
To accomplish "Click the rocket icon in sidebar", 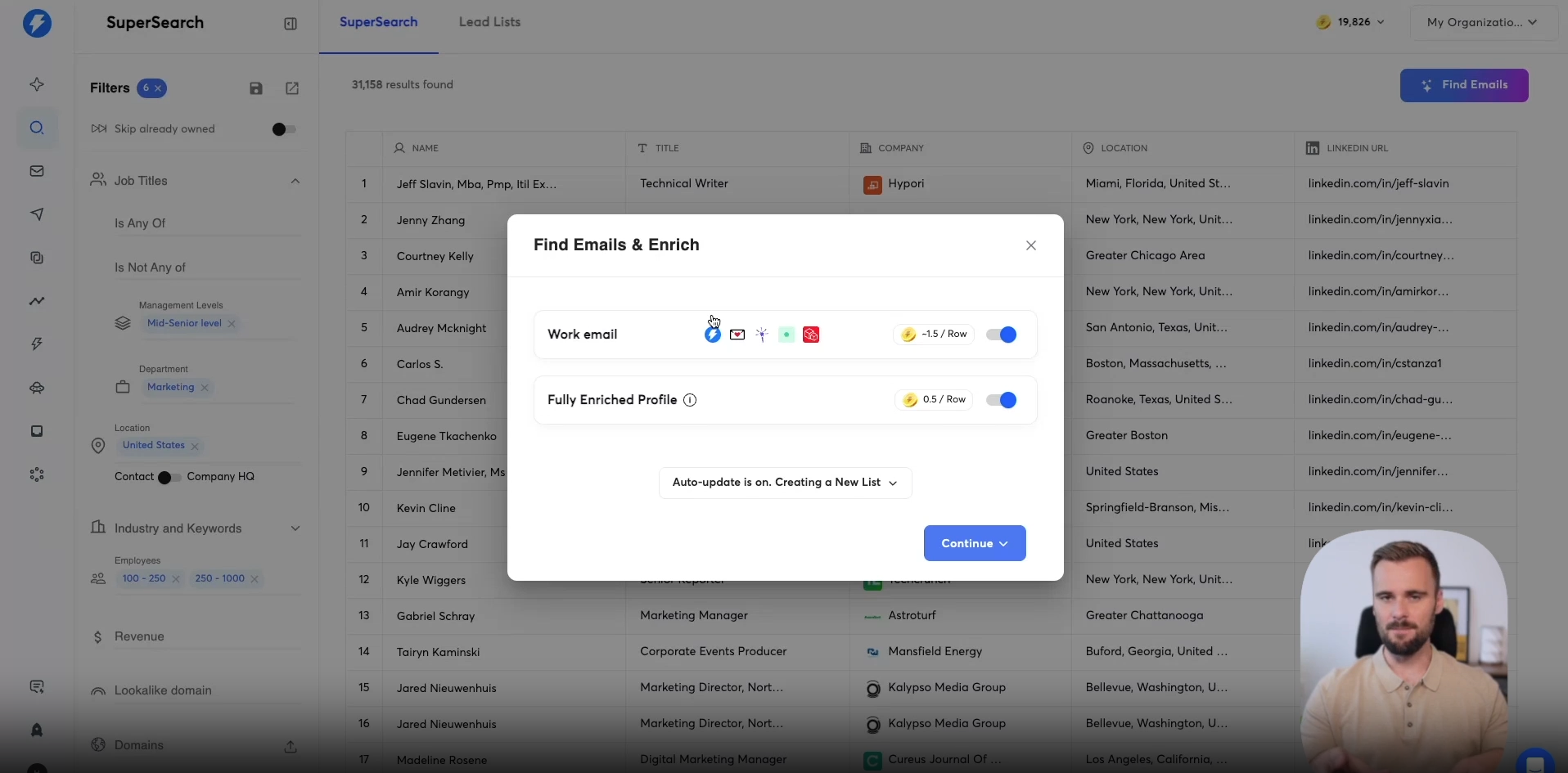I will (x=37, y=730).
